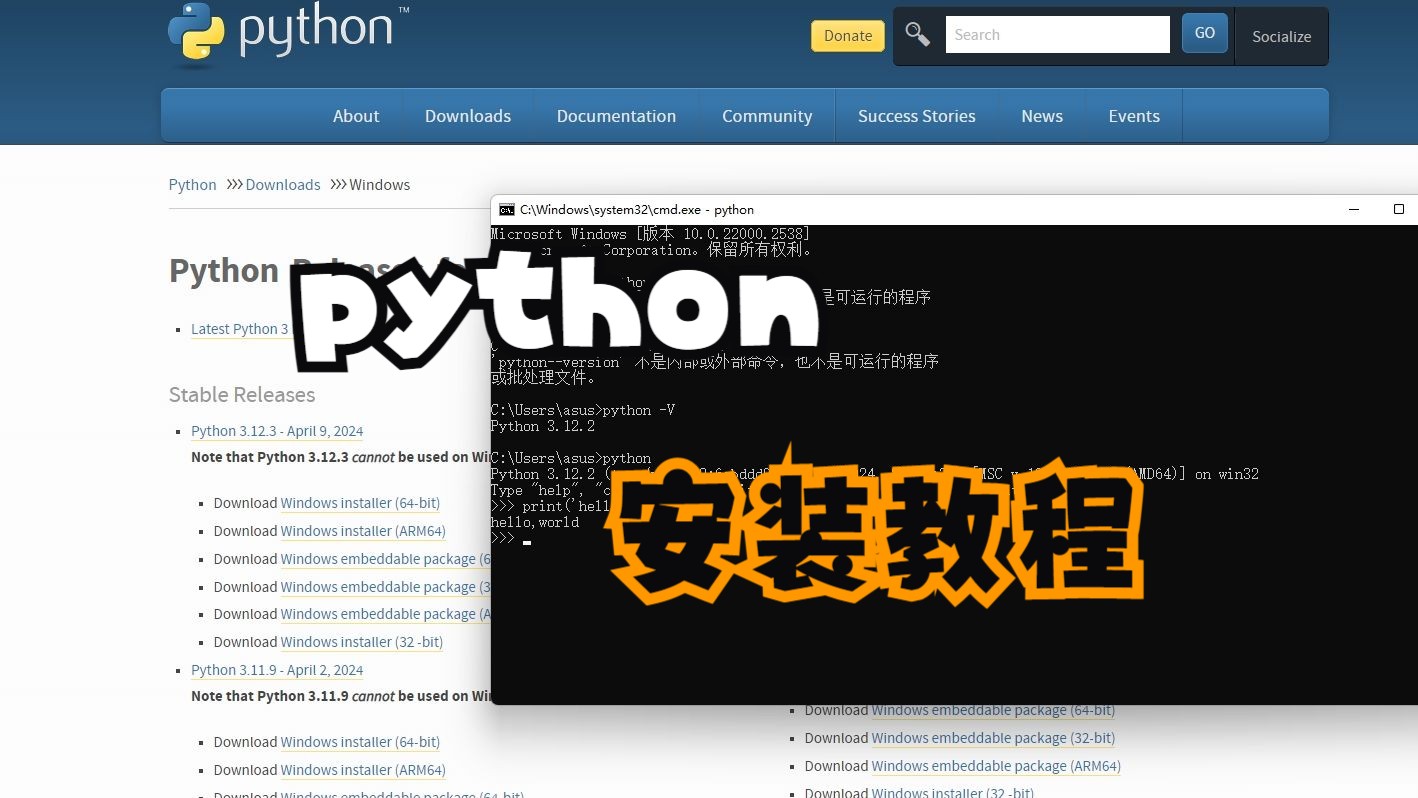Click the cmd.exe window title icon

pos(507,210)
